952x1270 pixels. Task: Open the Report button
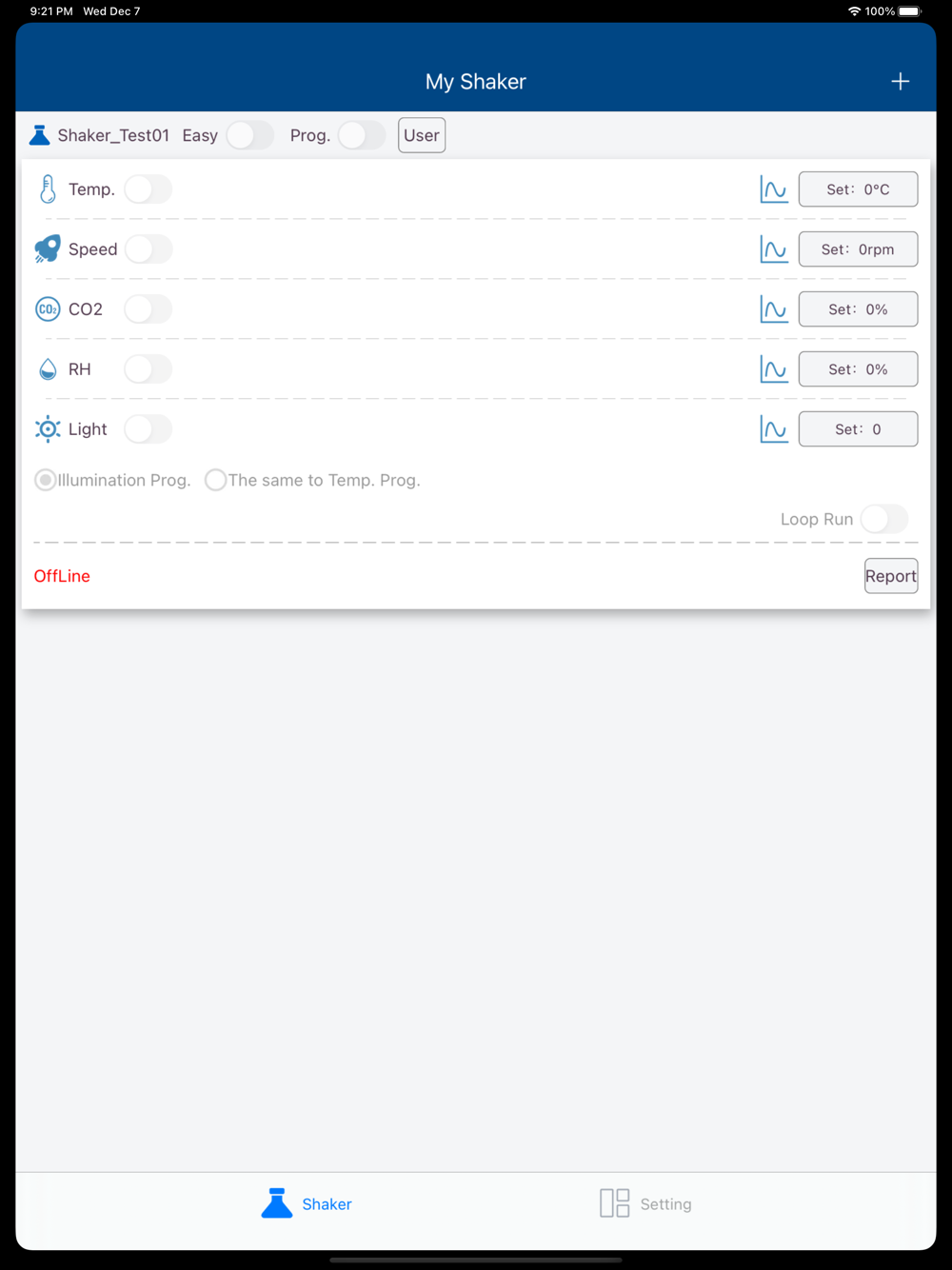[x=891, y=576]
